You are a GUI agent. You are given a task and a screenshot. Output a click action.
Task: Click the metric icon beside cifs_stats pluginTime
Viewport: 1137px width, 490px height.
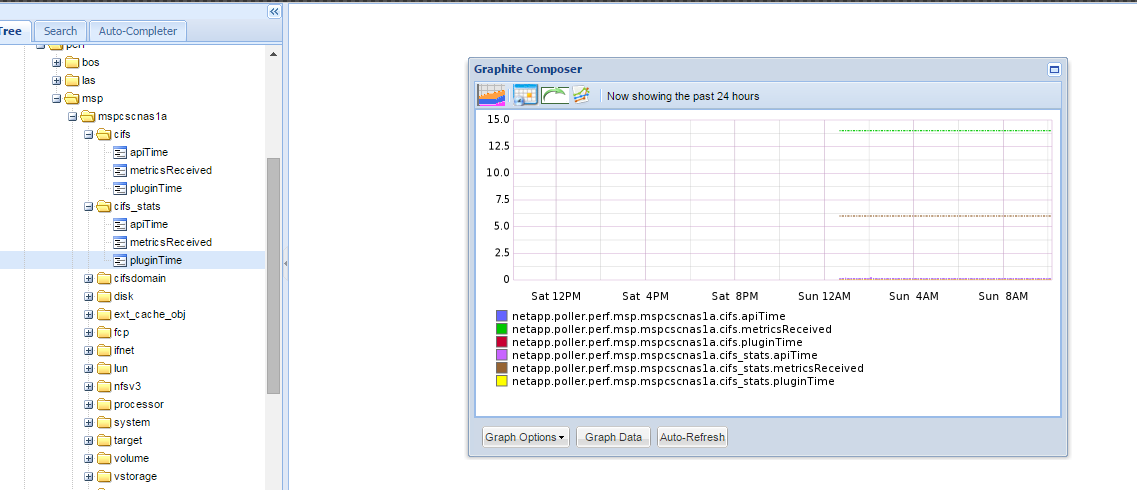point(120,260)
